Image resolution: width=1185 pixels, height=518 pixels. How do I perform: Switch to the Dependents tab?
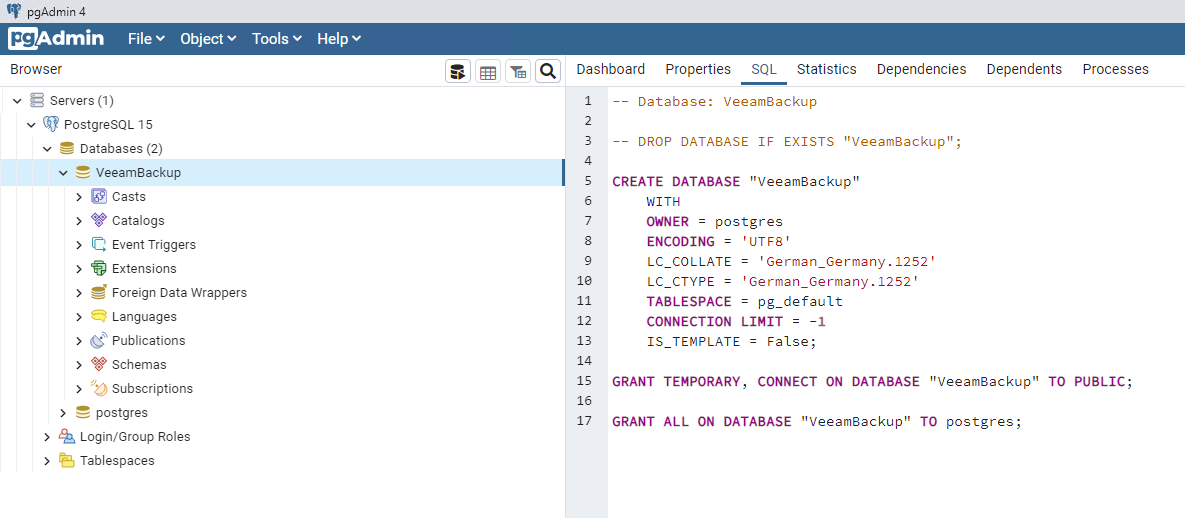[1024, 70]
